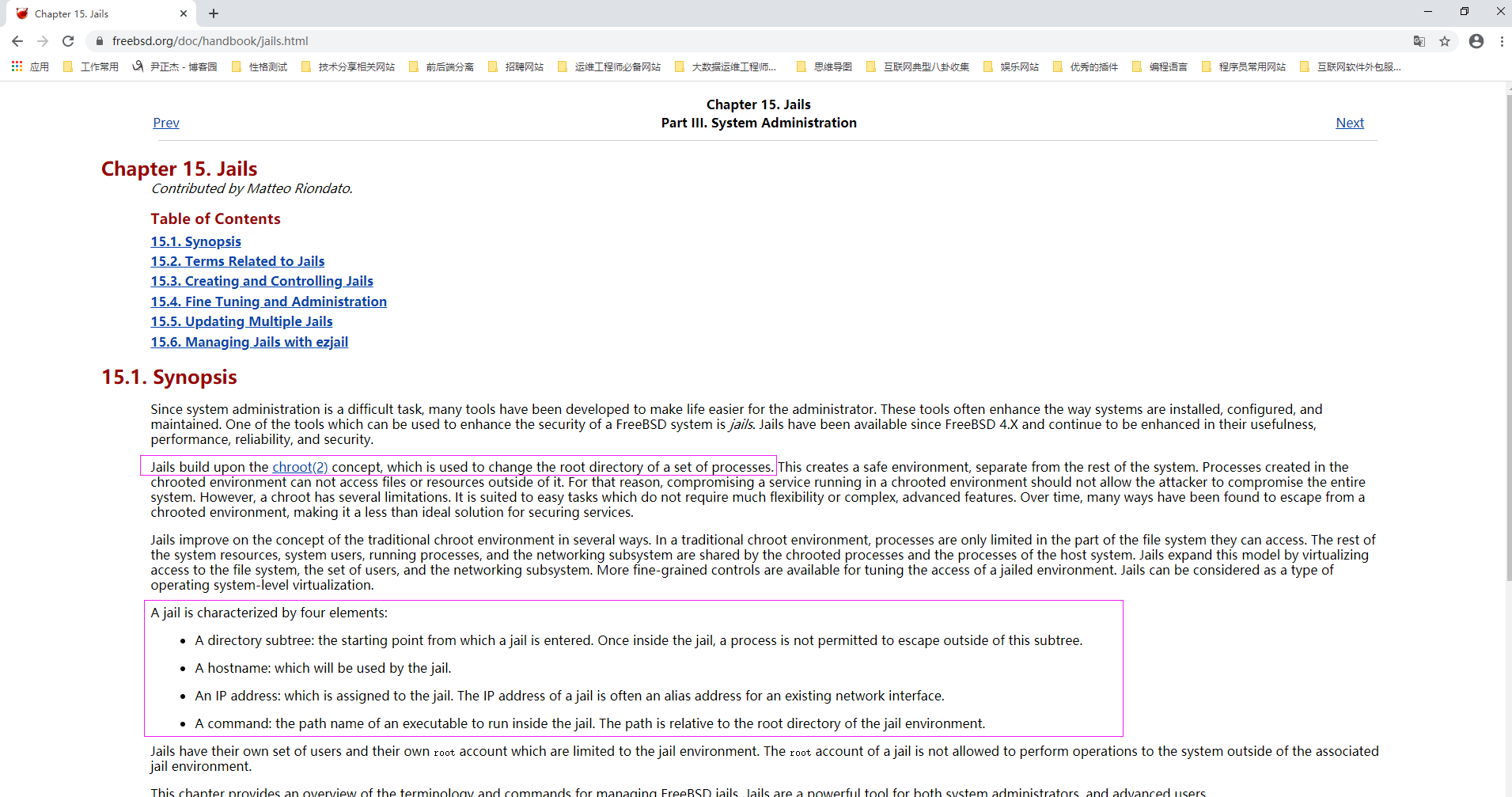Open the 工作常用 bookmark folder
The height and width of the screenshot is (797, 1512).
[91, 67]
